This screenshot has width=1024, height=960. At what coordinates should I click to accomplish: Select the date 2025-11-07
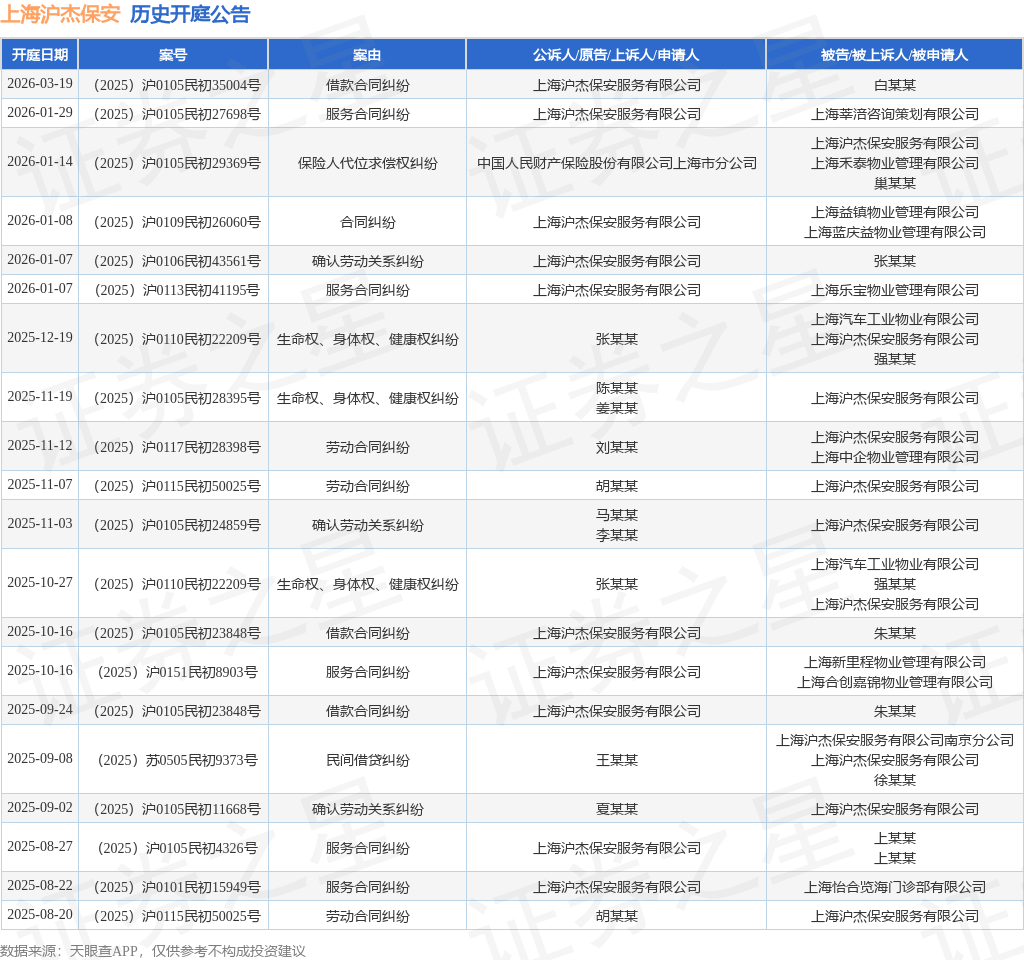coord(40,485)
